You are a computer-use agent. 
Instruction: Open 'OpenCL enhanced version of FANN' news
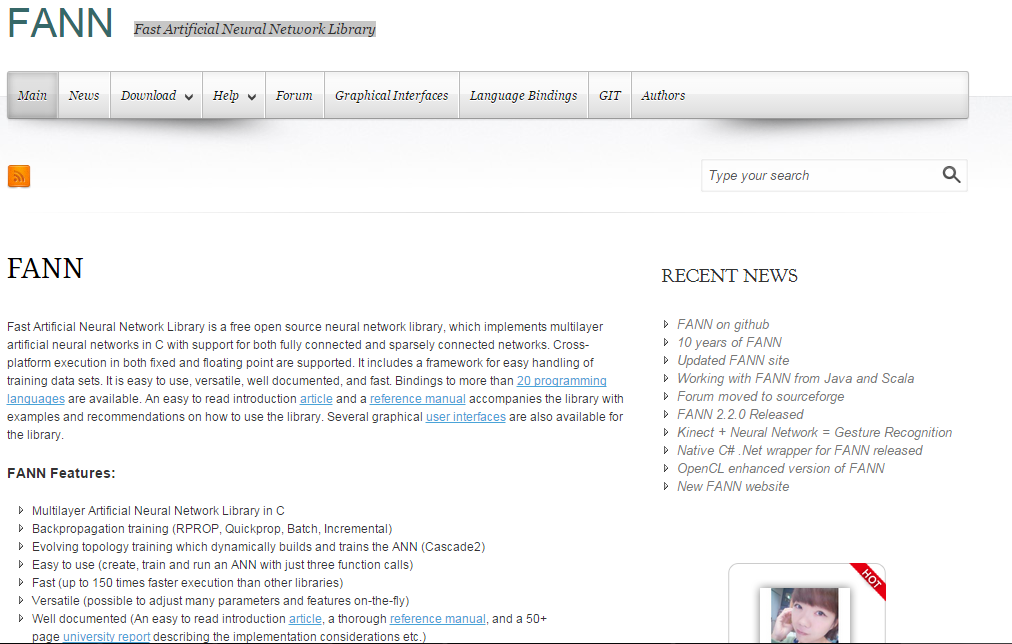coord(781,468)
